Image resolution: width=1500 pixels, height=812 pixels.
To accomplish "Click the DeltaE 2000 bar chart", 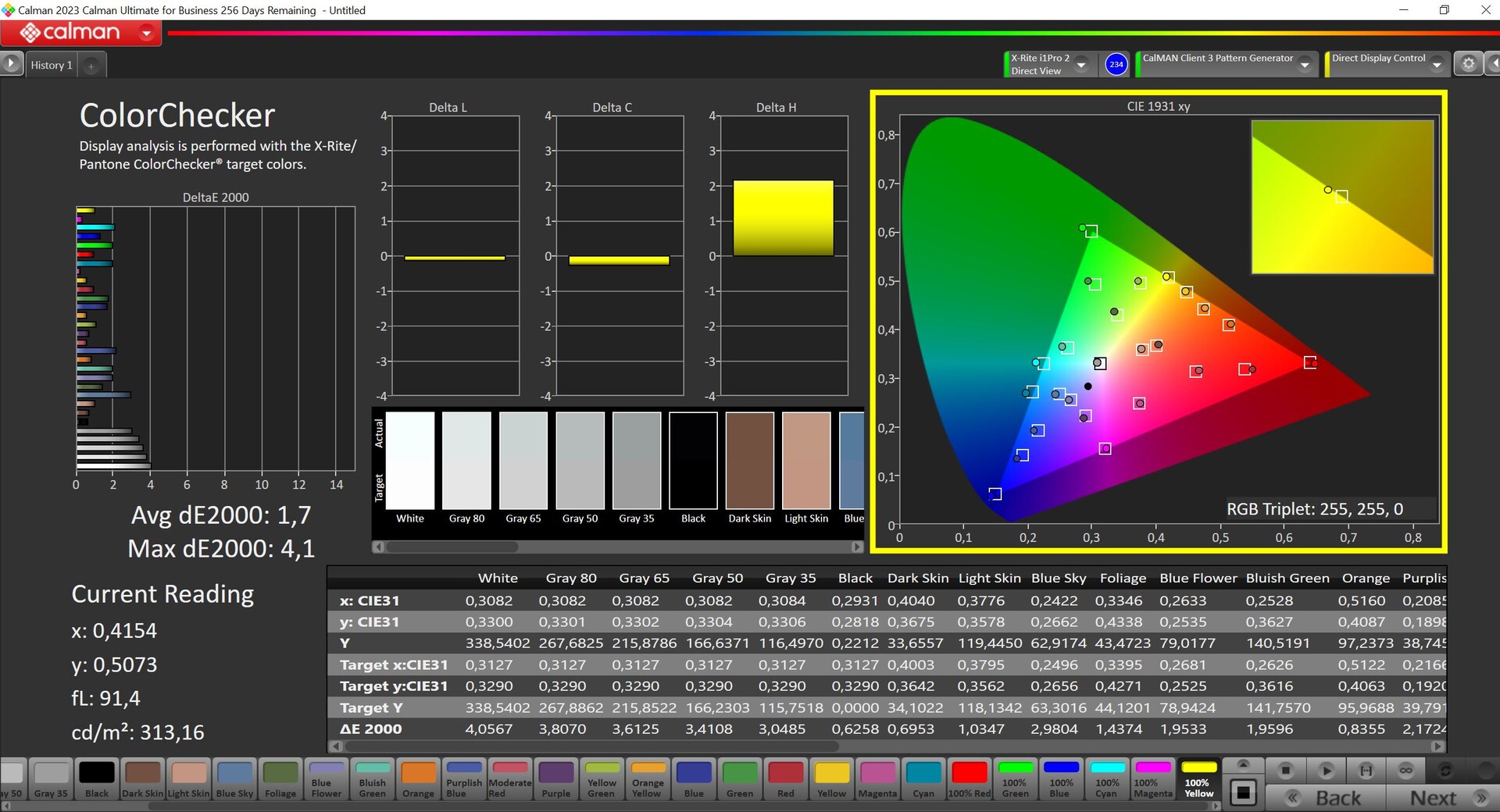I will coord(216,337).
